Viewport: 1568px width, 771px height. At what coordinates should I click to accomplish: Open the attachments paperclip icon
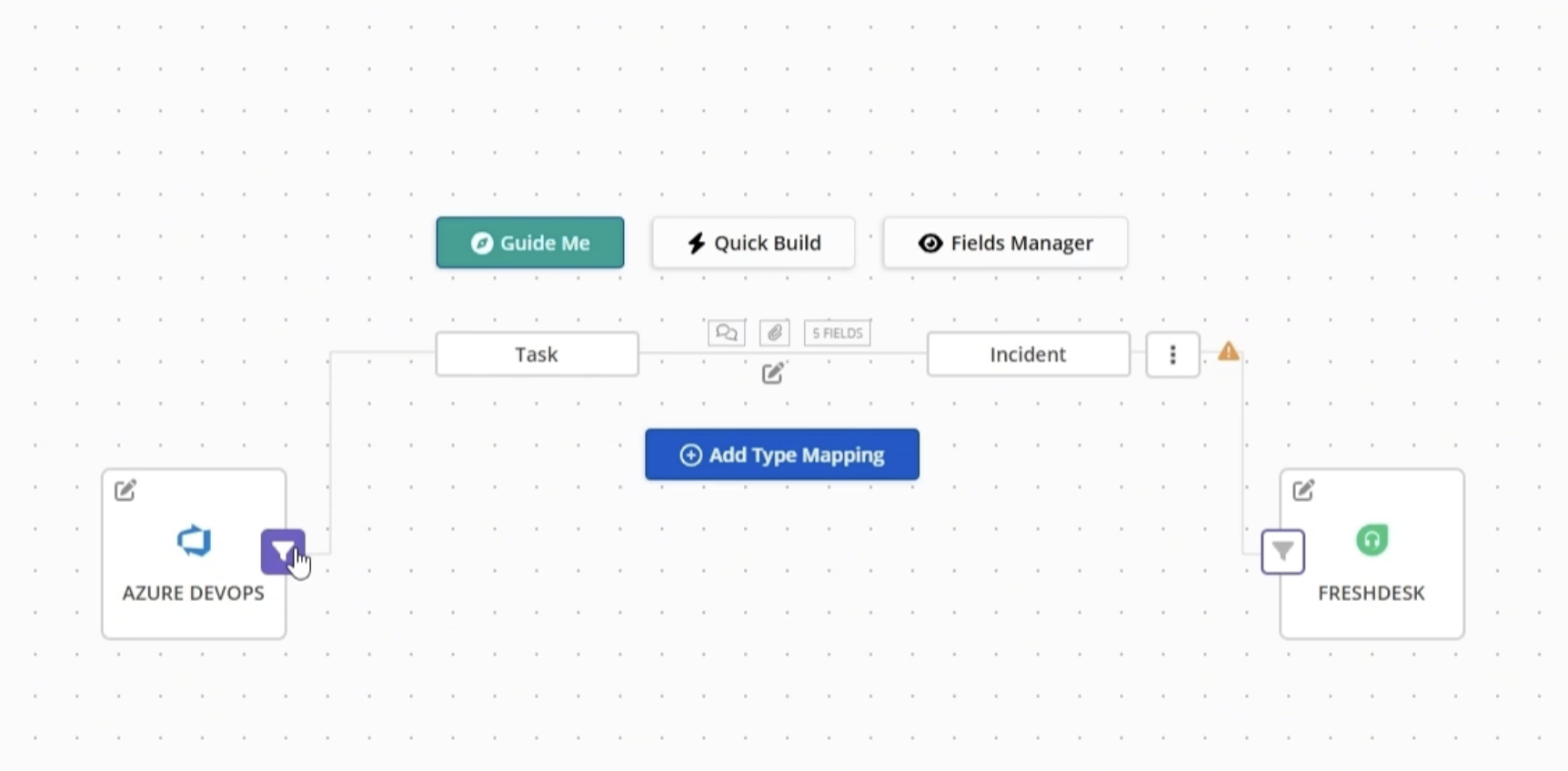[775, 333]
